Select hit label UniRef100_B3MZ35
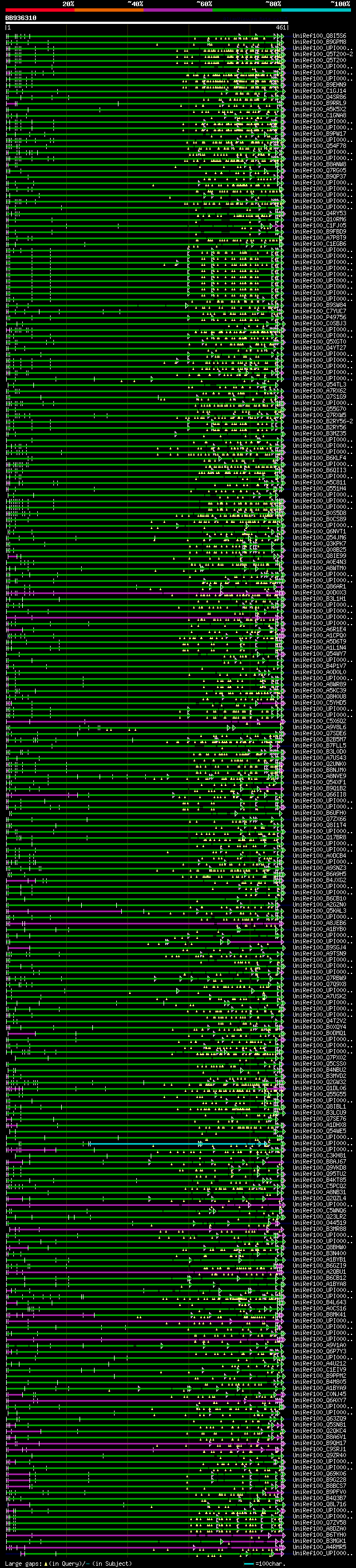 [x=319, y=433]
